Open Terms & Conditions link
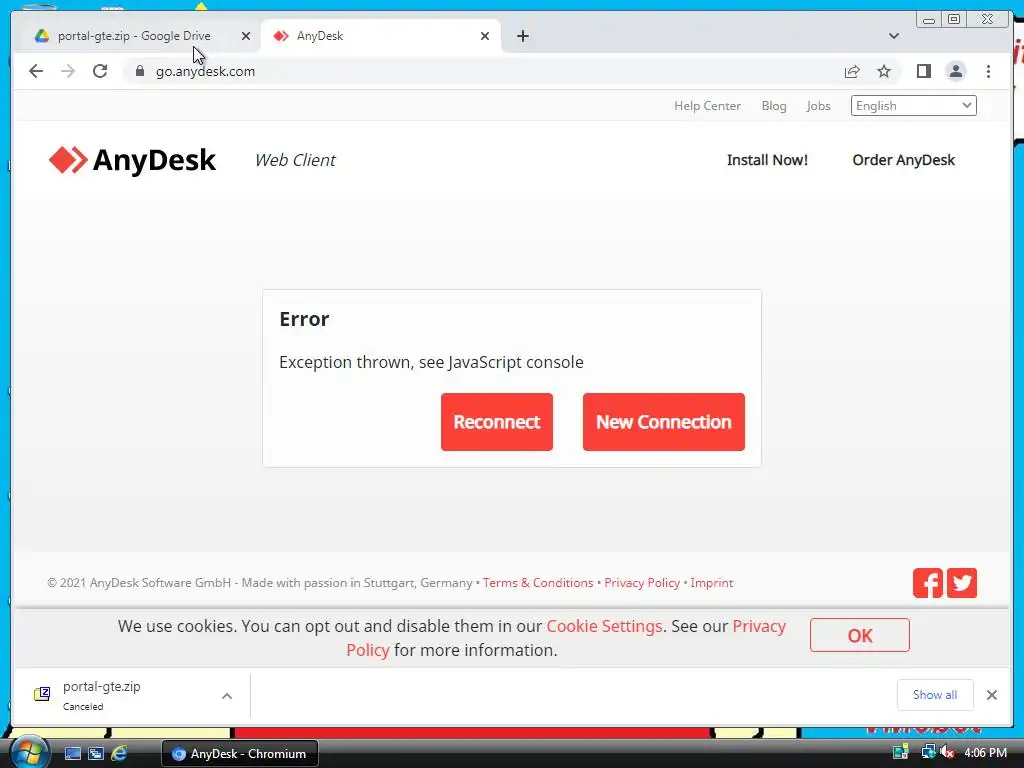The width and height of the screenshot is (1024, 768). pyautogui.click(x=538, y=583)
